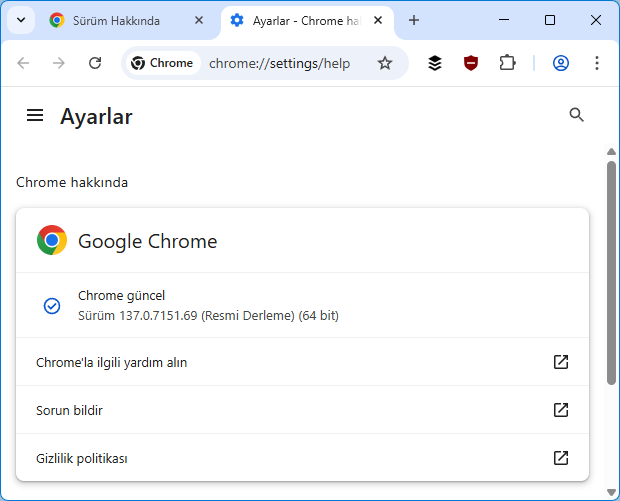Open the stacked layers extension icon
620x501 pixels.
(x=435, y=63)
